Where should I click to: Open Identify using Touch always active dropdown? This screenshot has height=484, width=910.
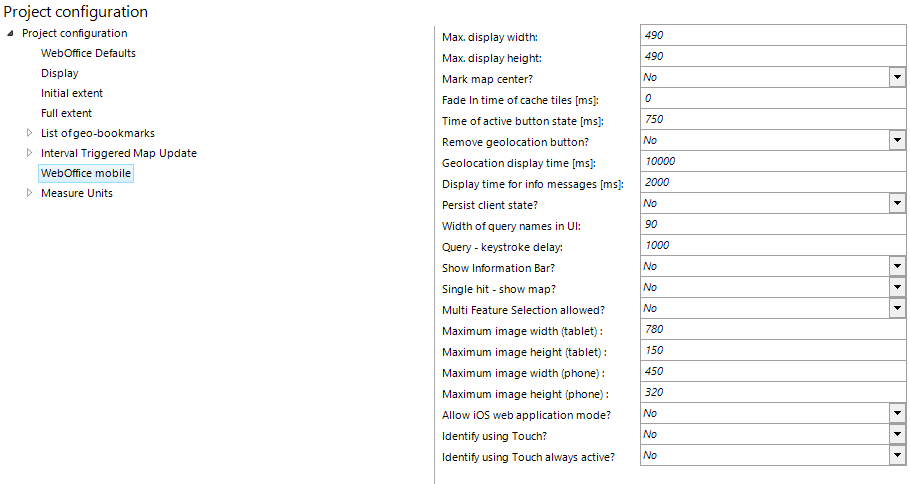[x=896, y=456]
